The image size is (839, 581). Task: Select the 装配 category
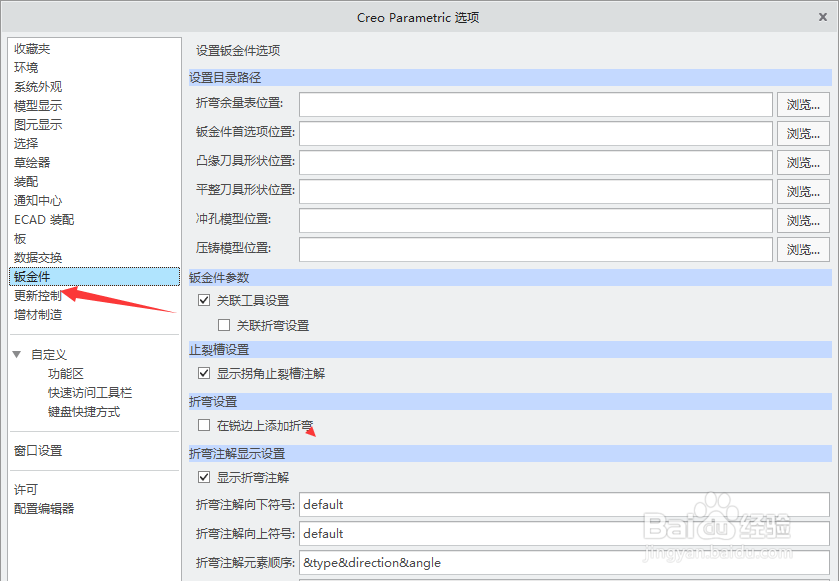26,181
